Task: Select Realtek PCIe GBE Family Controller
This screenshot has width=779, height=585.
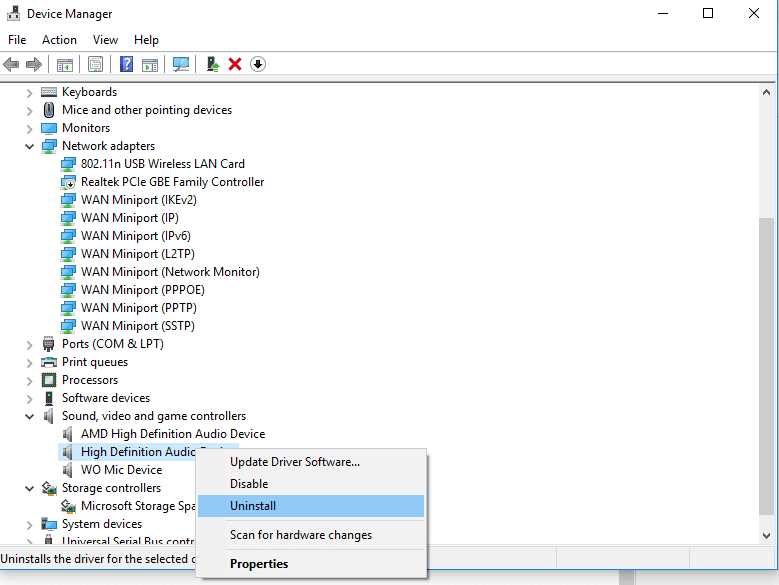Action: (x=172, y=182)
